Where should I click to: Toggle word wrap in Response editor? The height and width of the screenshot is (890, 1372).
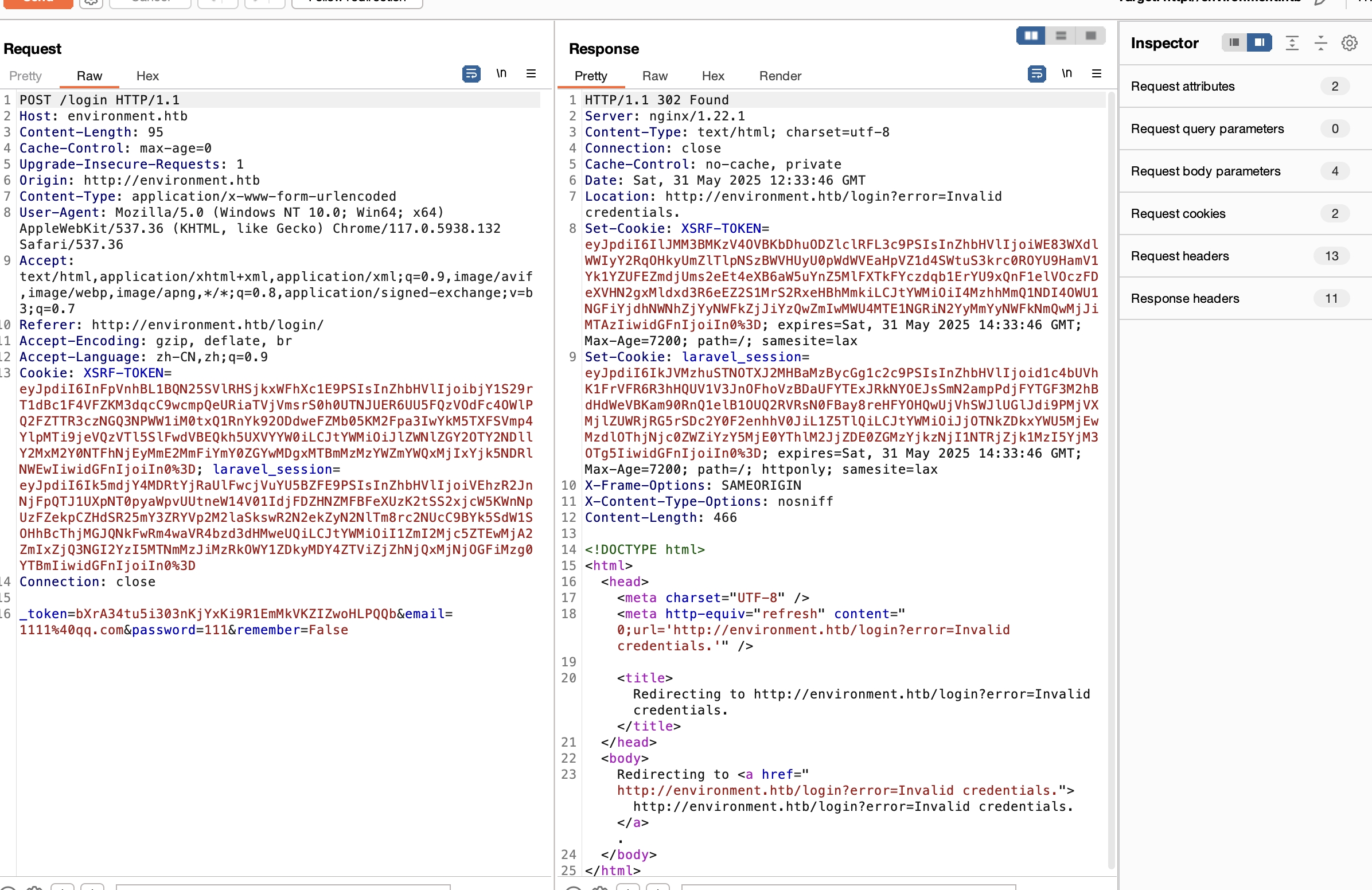(x=1036, y=74)
